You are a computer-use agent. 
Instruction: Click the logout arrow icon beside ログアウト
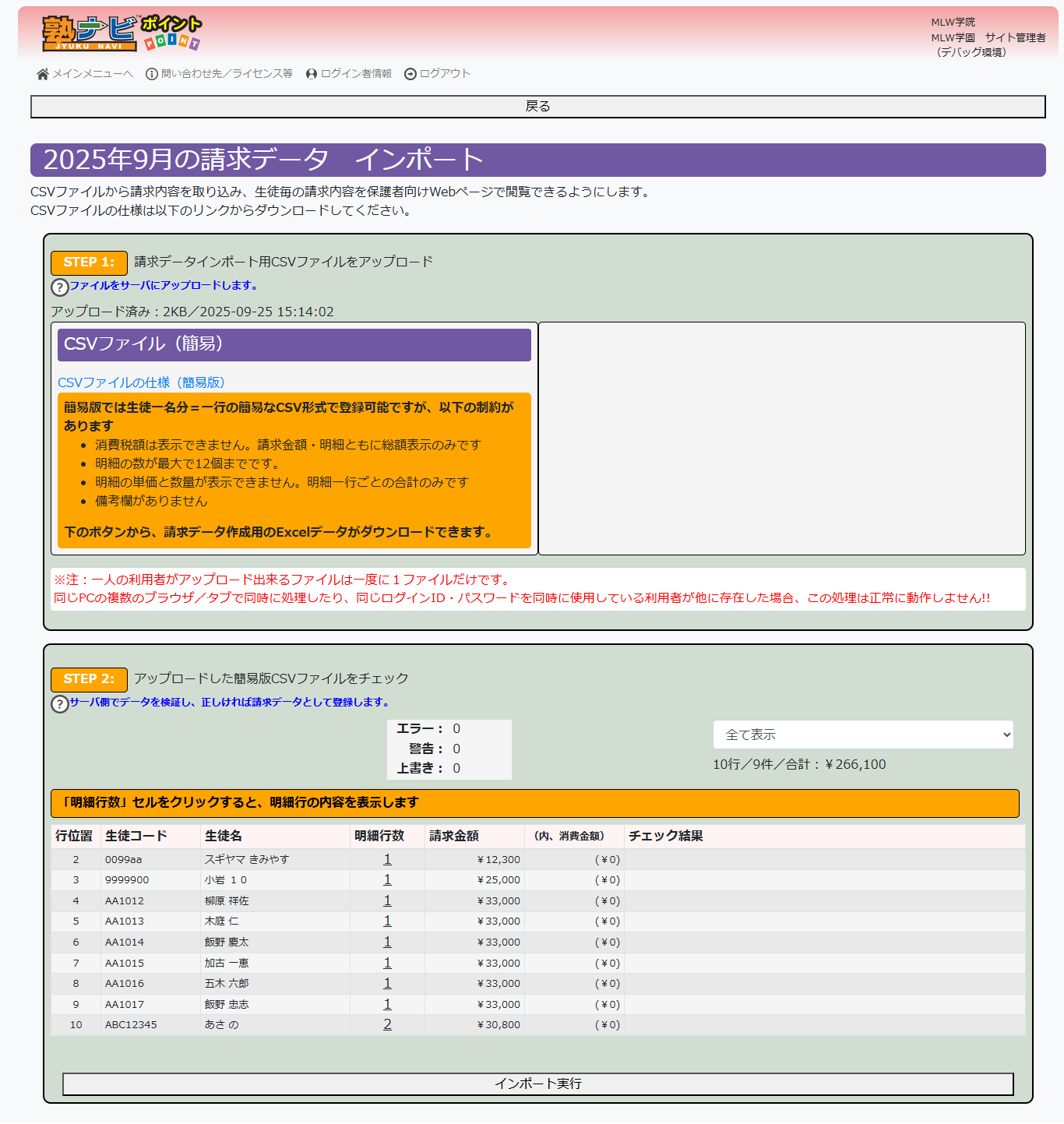point(409,74)
